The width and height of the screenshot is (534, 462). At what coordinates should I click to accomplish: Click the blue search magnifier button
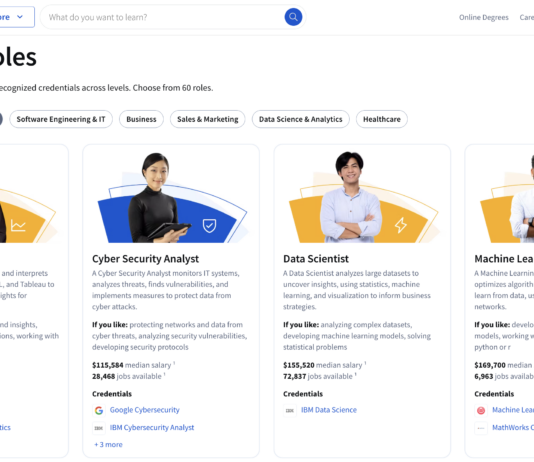(293, 17)
